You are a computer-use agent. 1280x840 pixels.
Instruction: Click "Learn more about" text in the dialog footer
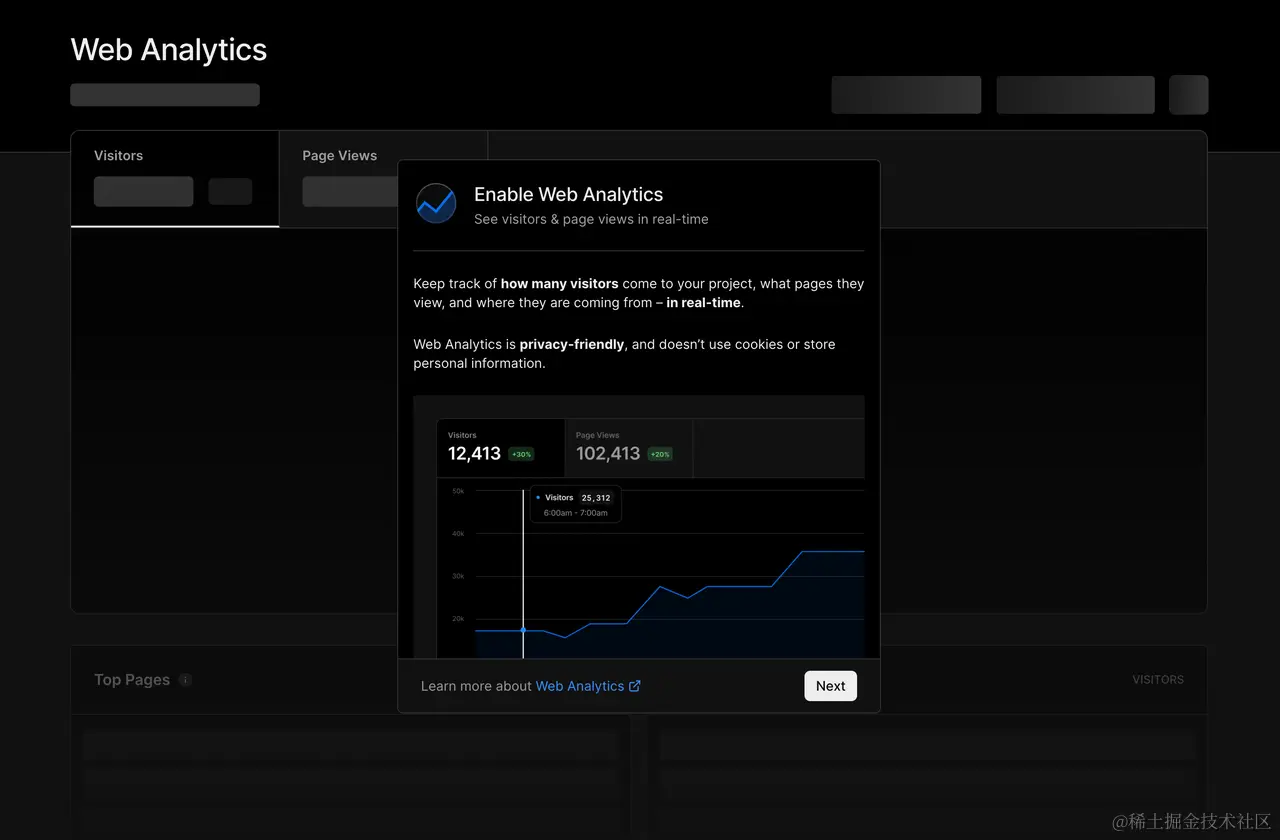(x=476, y=686)
